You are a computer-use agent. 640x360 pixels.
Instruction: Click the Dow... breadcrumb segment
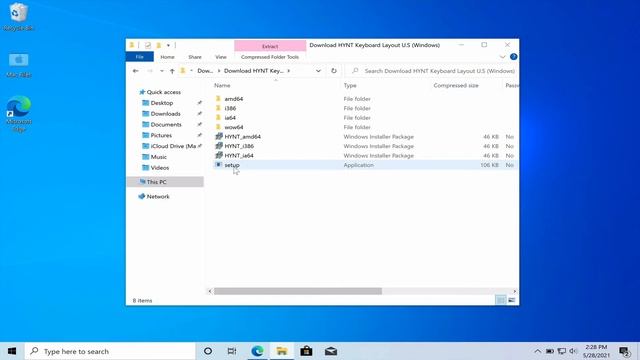205,71
